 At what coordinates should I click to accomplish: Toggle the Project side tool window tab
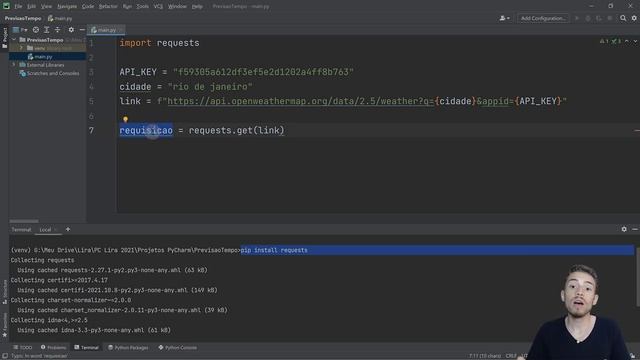click(x=4, y=38)
